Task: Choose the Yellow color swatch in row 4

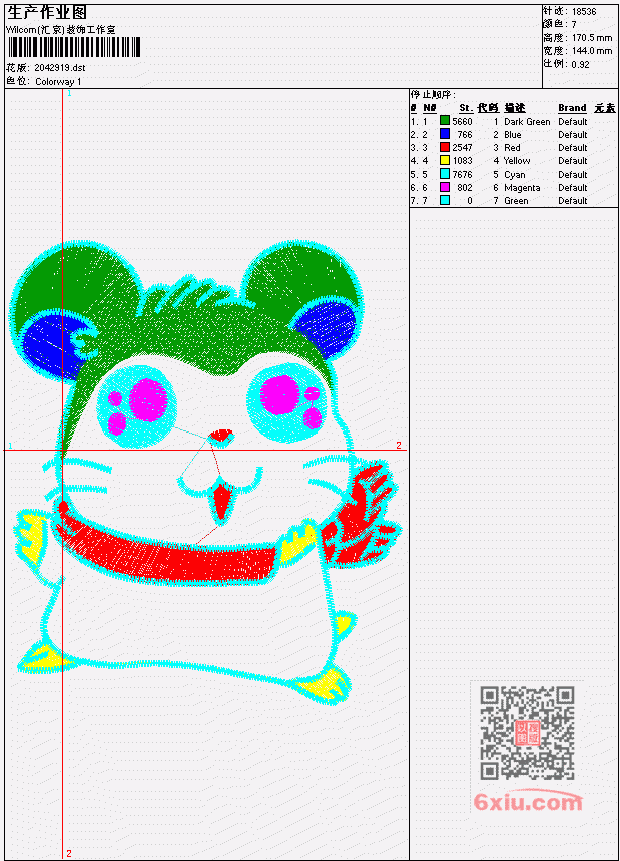Action: point(445,160)
